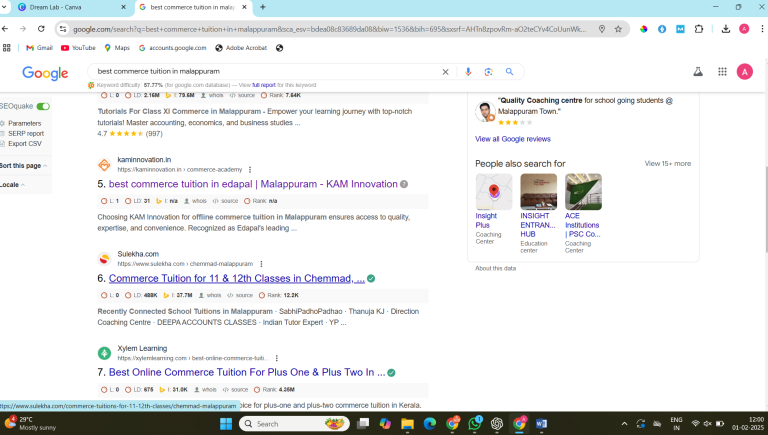The height and width of the screenshot is (435, 768).
Task: Switch to the Dream Lab - Canva tab
Action: click(69, 7)
